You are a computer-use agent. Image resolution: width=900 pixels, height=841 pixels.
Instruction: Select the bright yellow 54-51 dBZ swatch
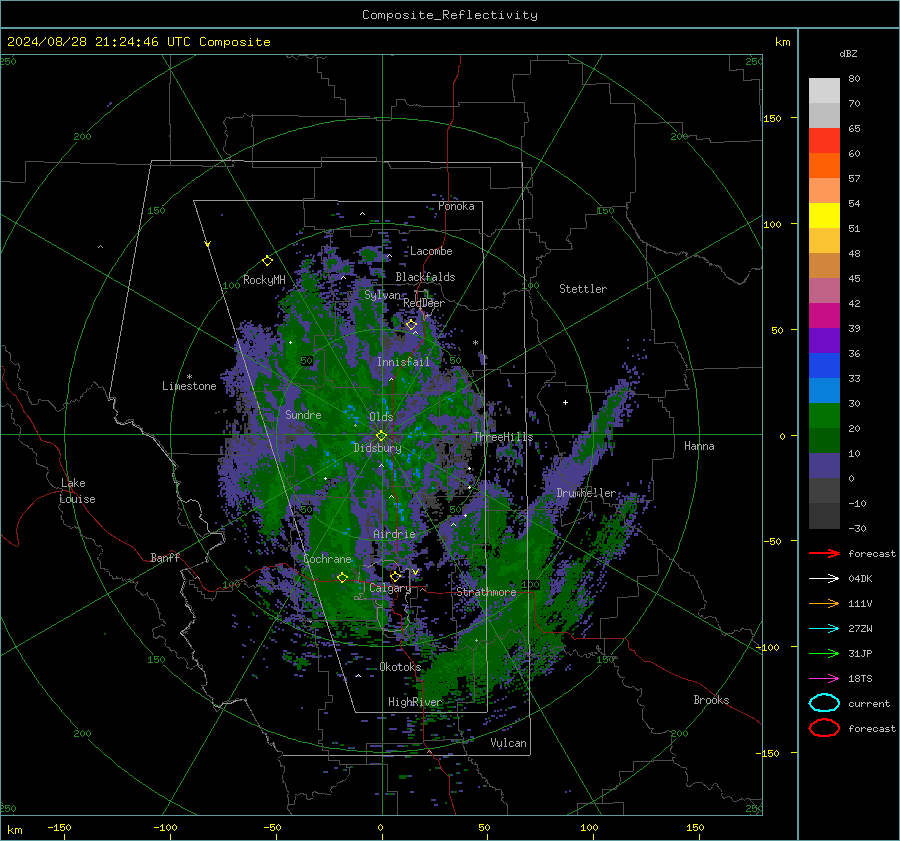pos(824,215)
